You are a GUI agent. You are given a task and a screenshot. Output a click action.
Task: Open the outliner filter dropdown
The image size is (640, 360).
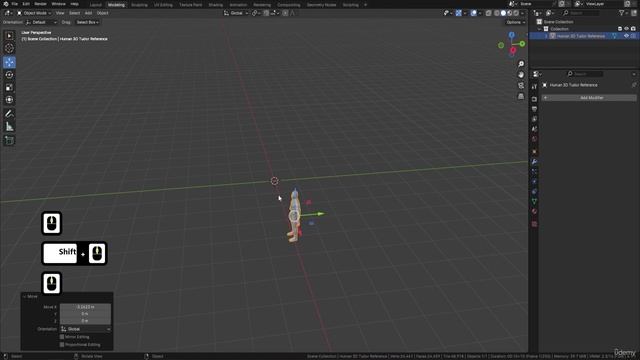[623, 13]
